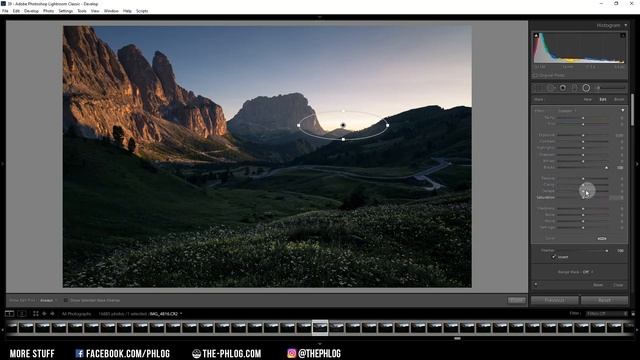The width and height of the screenshot is (640, 360).
Task: Click the Saturation value field
Action: (x=616, y=198)
